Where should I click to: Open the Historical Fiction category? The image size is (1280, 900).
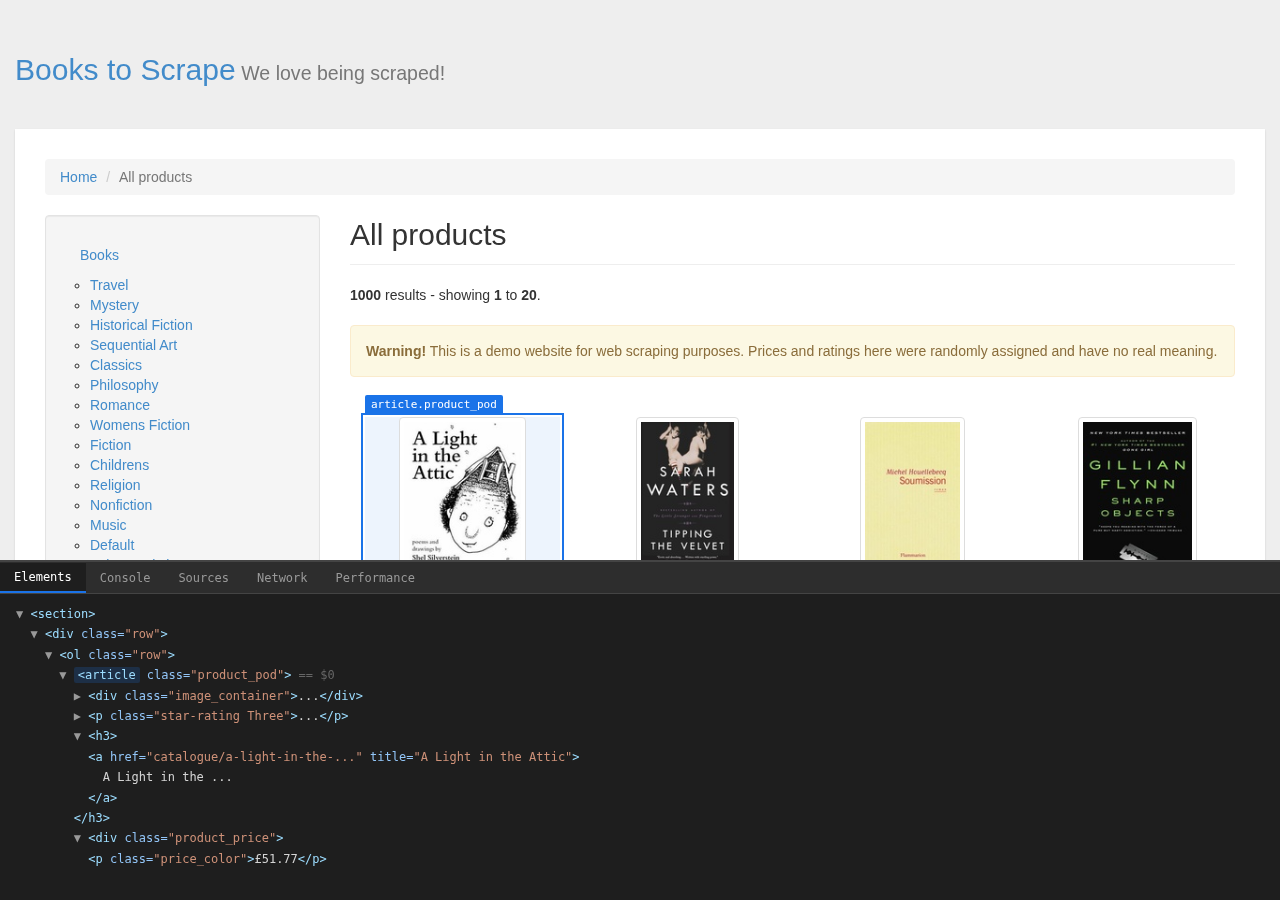pyautogui.click(x=141, y=325)
